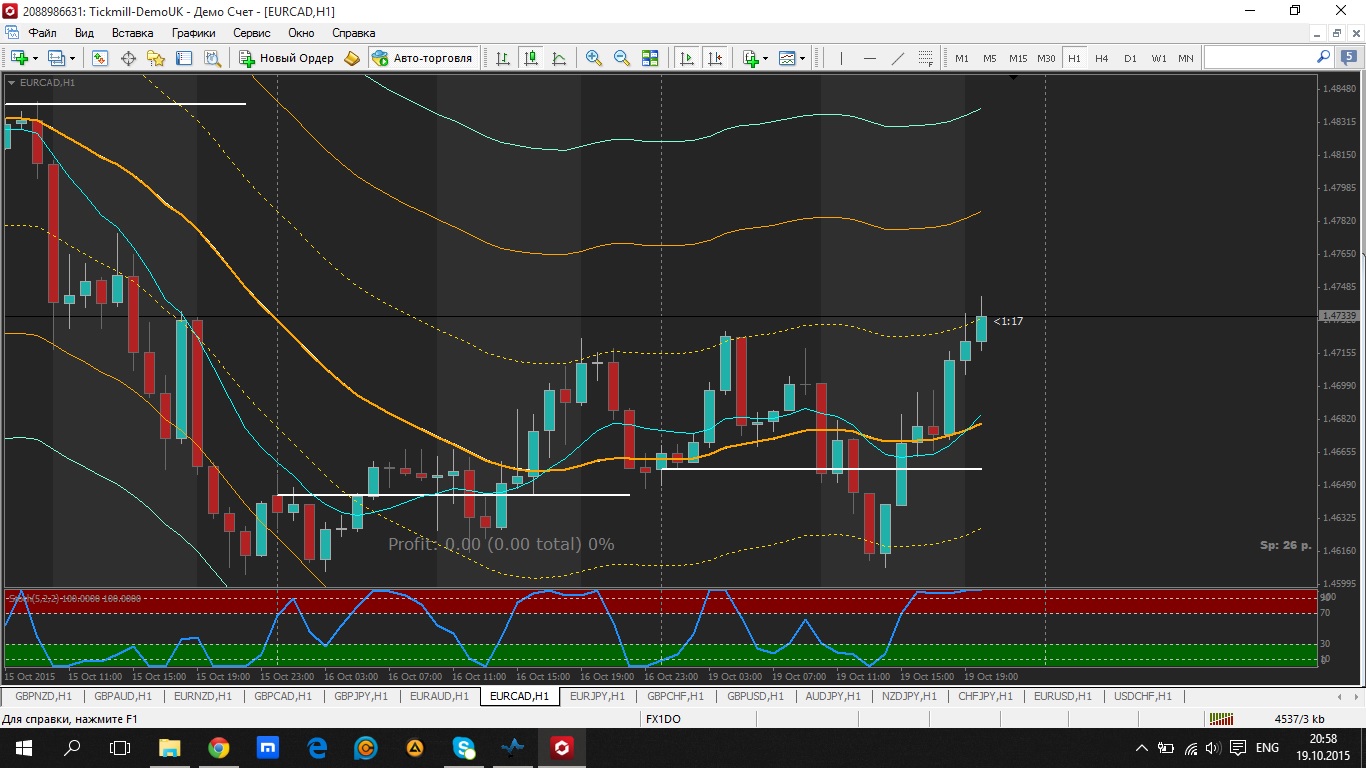
Task: Toggle chart shift icon
Action: pos(715,58)
